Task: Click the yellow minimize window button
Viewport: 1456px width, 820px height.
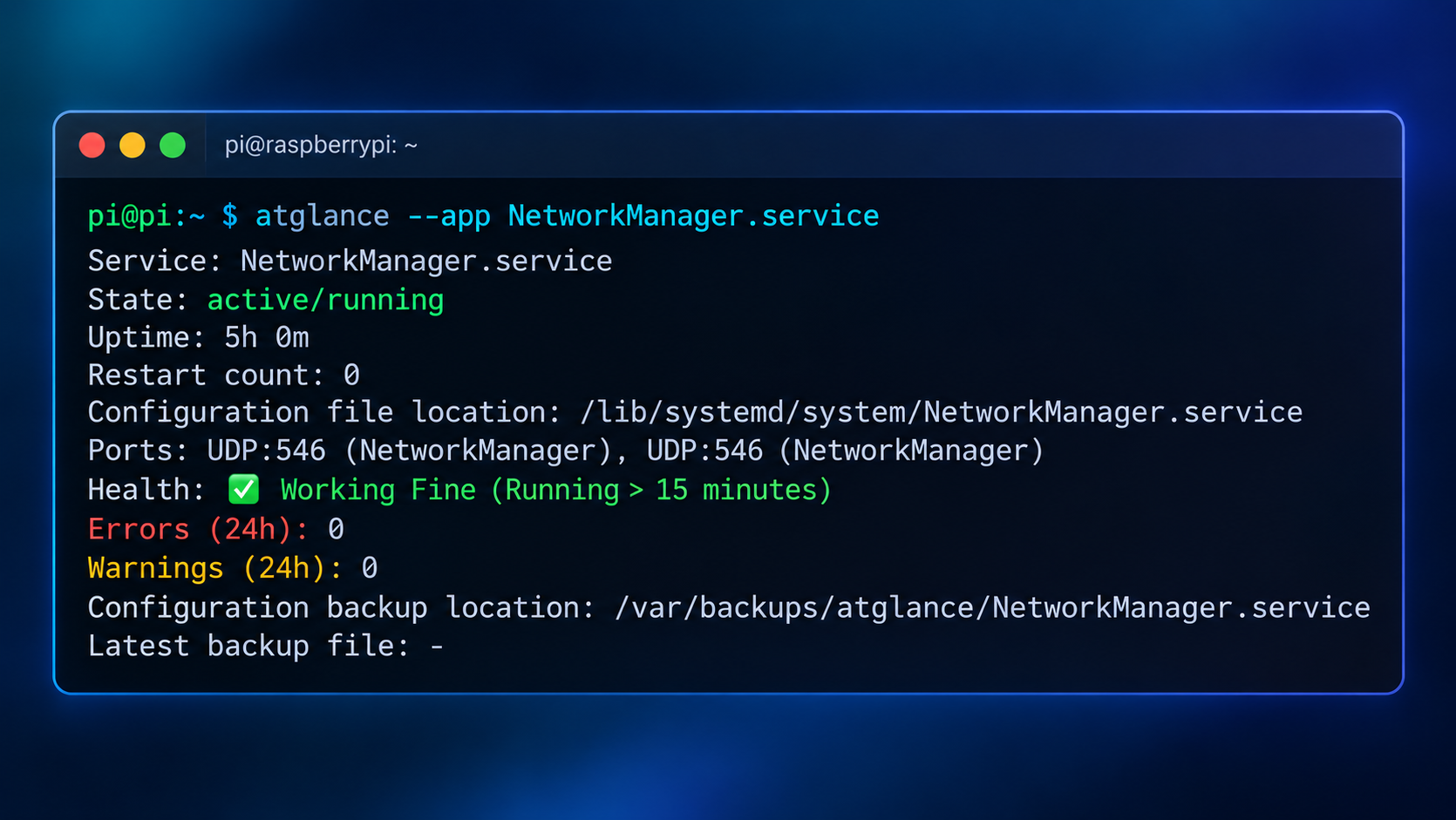Action: coord(133,145)
